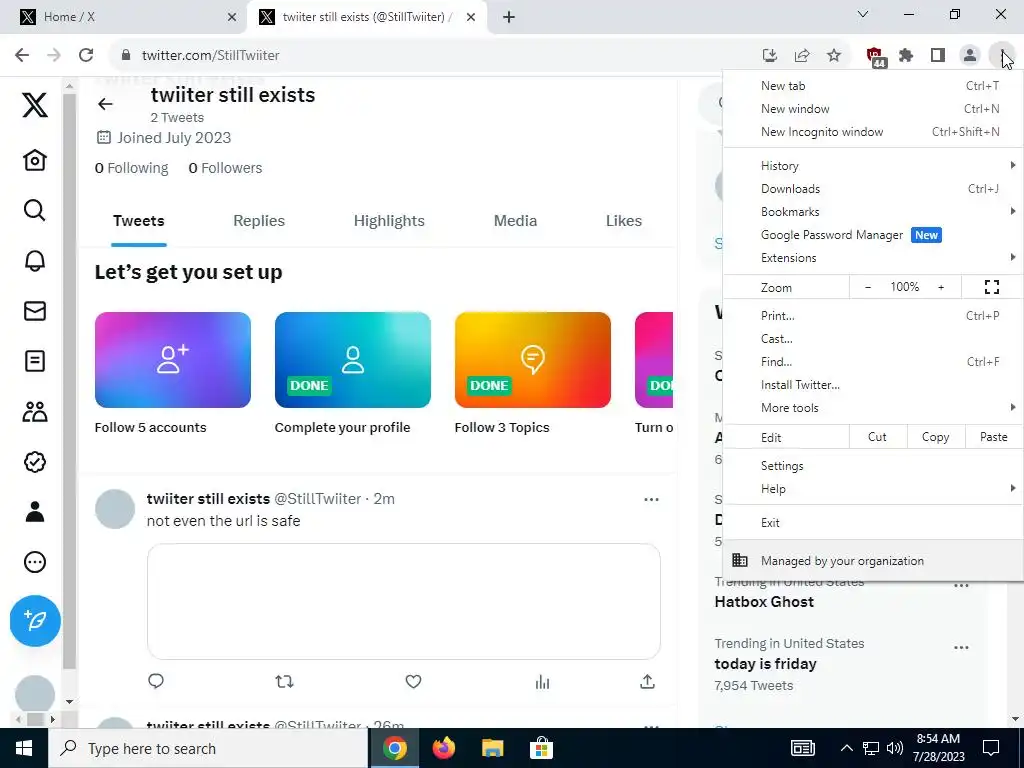The height and width of the screenshot is (768, 1024).
Task: Increase zoom with plus button
Action: click(941, 287)
